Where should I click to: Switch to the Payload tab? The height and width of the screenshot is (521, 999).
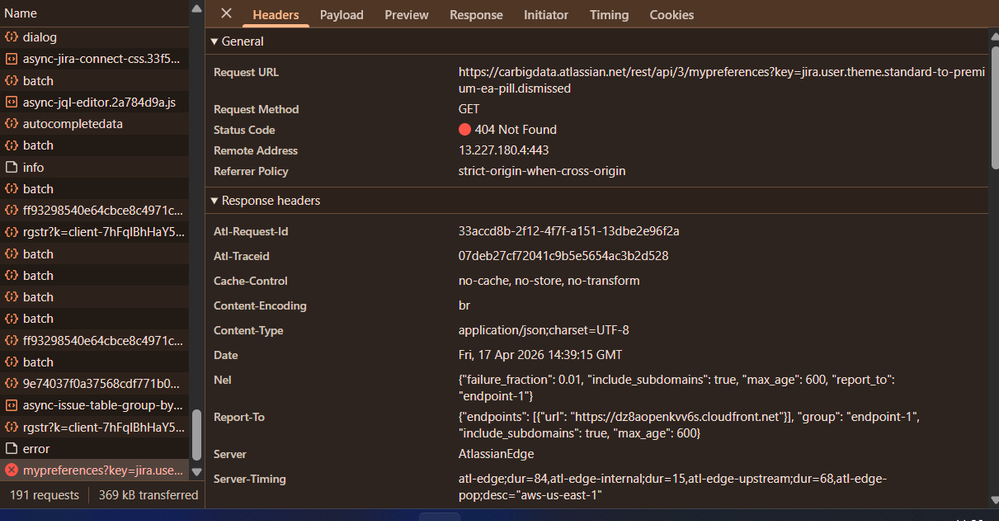tap(341, 15)
